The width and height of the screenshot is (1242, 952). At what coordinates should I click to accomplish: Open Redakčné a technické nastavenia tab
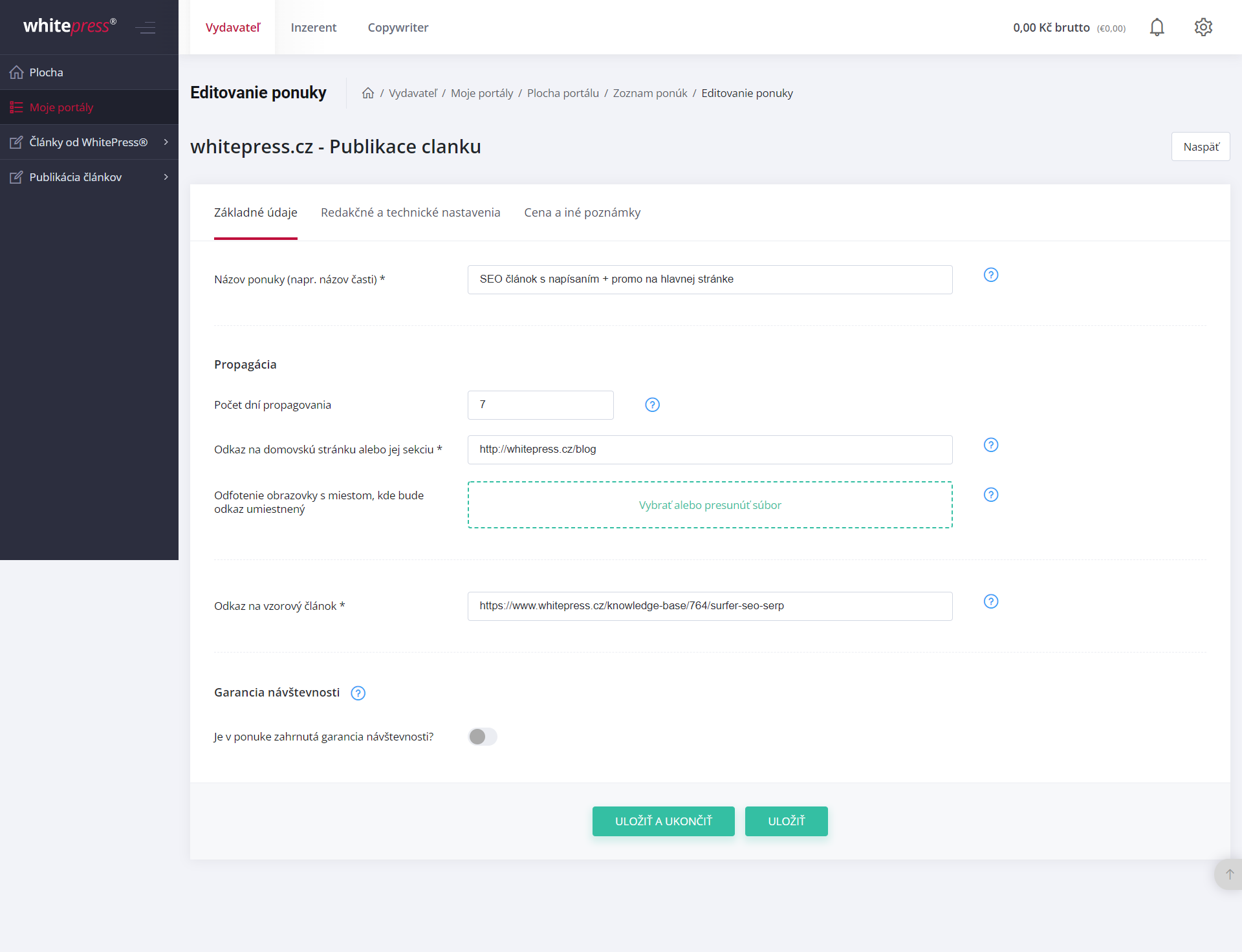[411, 213]
